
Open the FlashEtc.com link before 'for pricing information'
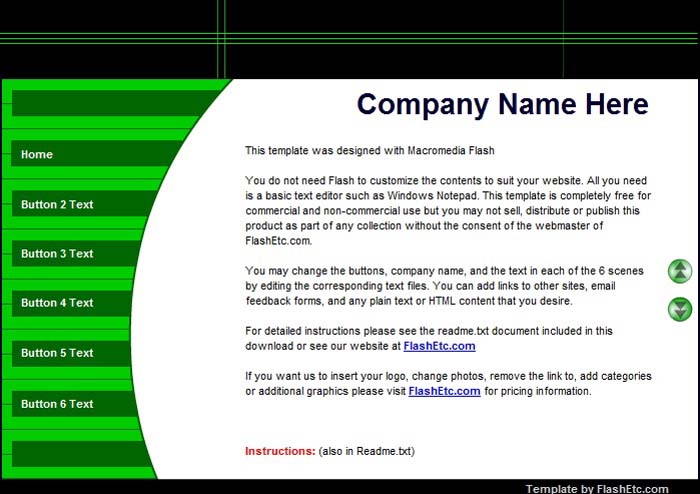coord(444,391)
